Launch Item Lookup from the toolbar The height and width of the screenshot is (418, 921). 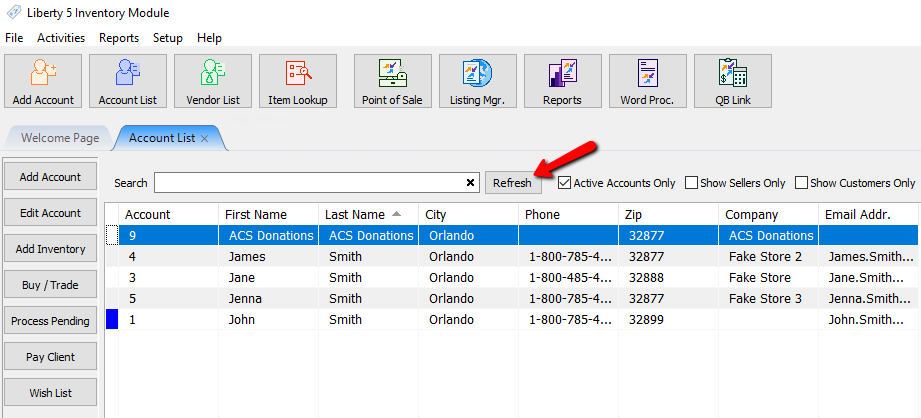(298, 81)
